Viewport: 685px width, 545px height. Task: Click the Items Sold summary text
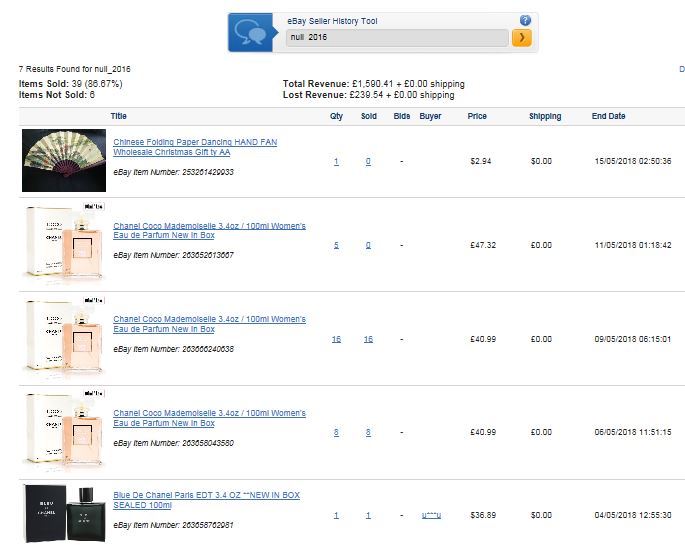point(70,84)
